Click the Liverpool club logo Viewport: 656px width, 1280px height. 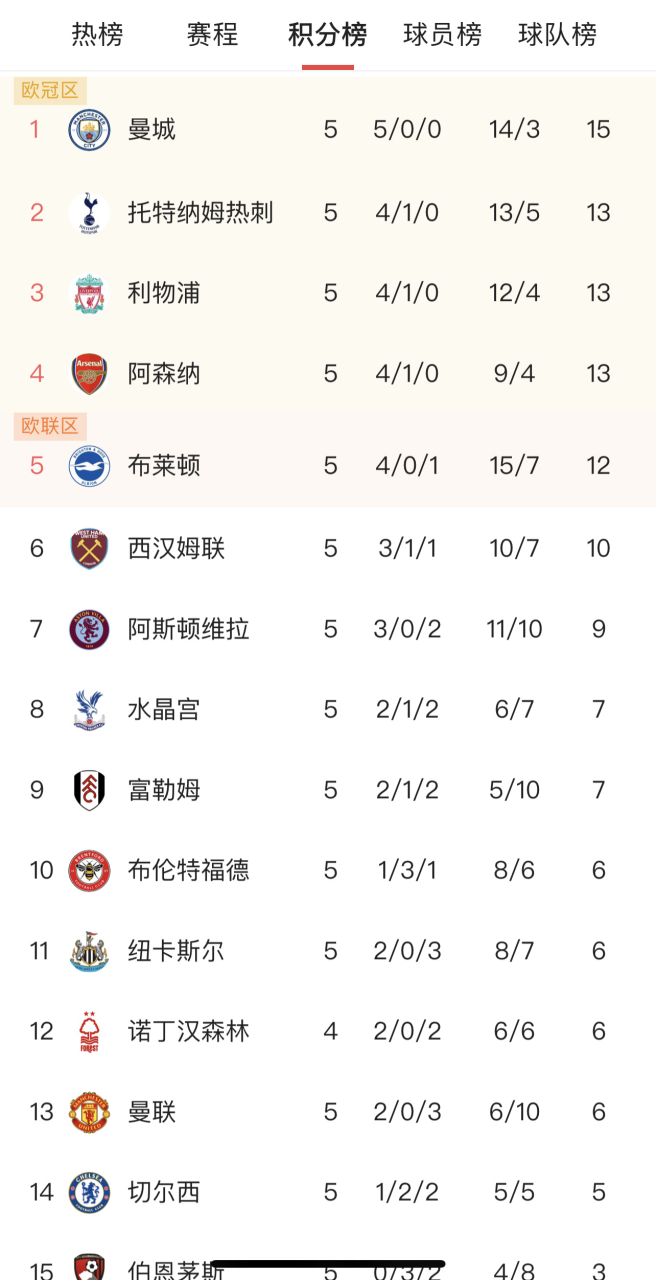(91, 293)
